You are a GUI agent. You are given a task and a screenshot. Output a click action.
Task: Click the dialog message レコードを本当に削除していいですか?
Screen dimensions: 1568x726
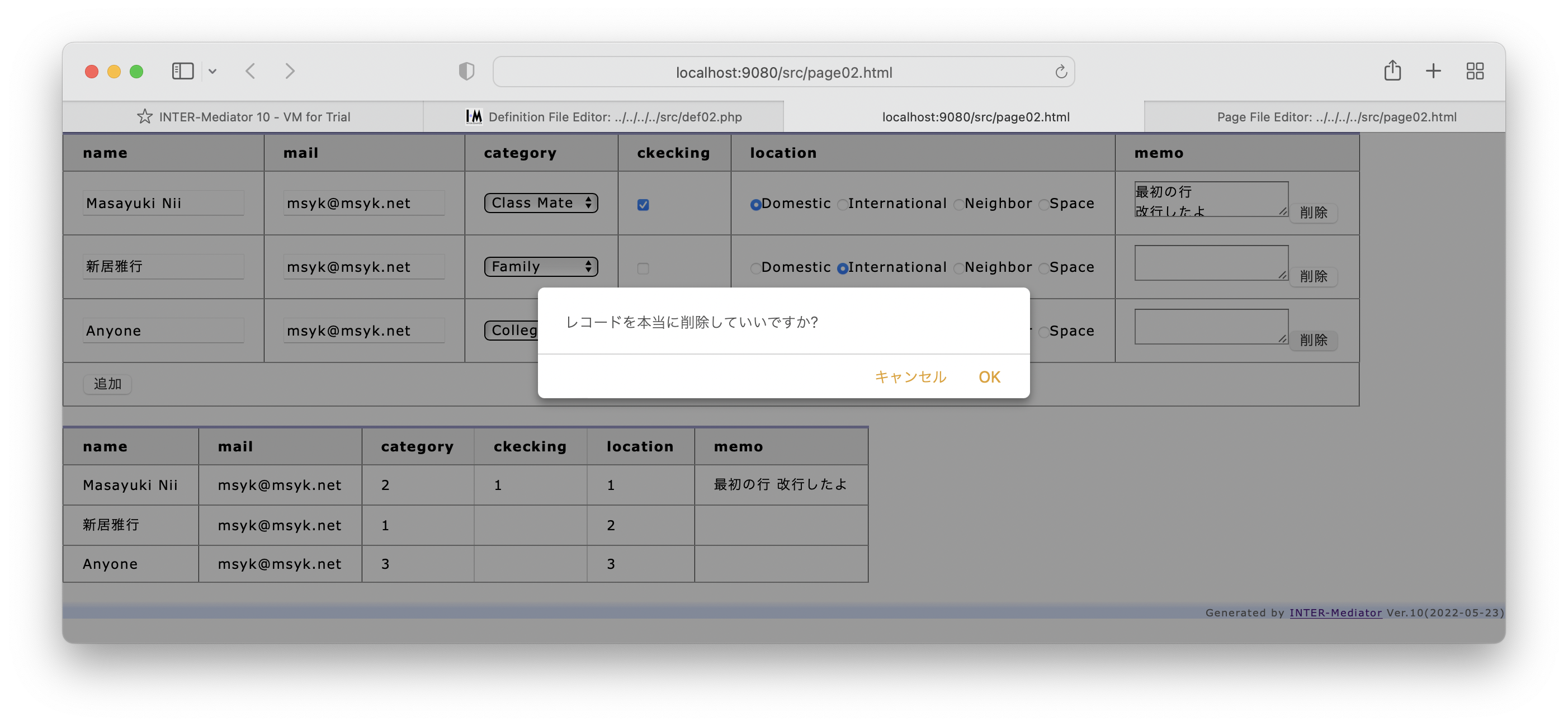[692, 322]
